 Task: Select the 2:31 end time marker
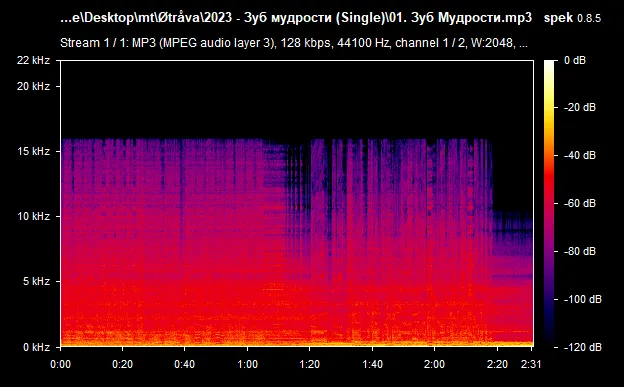(531, 364)
